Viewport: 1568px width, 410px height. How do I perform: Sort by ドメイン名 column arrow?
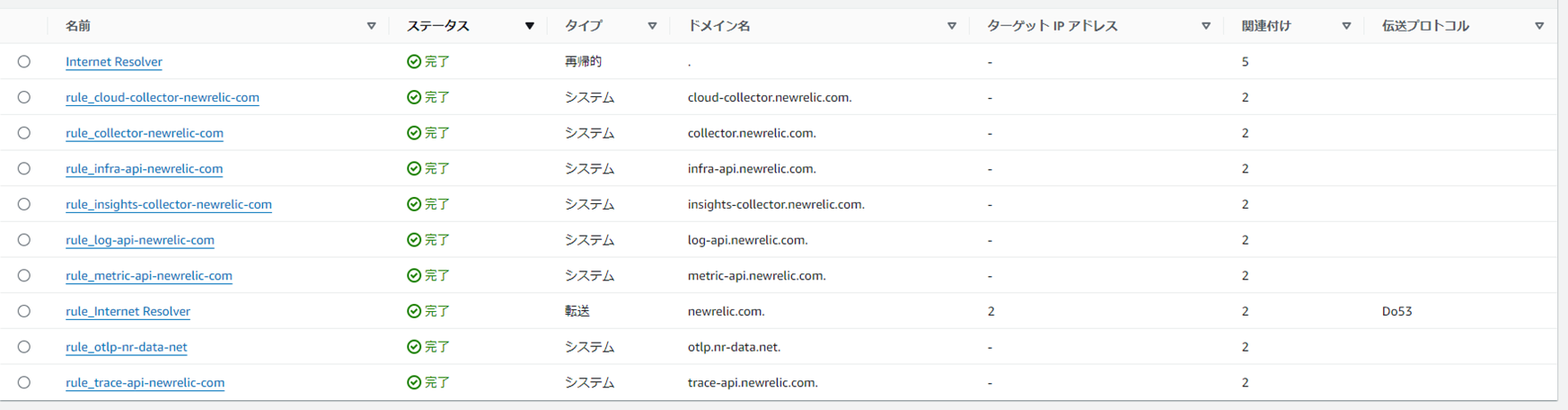point(952,26)
